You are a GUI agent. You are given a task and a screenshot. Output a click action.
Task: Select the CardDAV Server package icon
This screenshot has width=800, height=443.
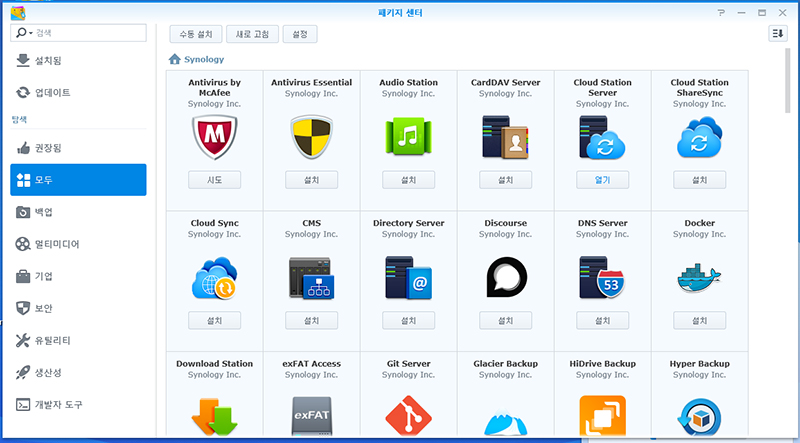coord(505,137)
